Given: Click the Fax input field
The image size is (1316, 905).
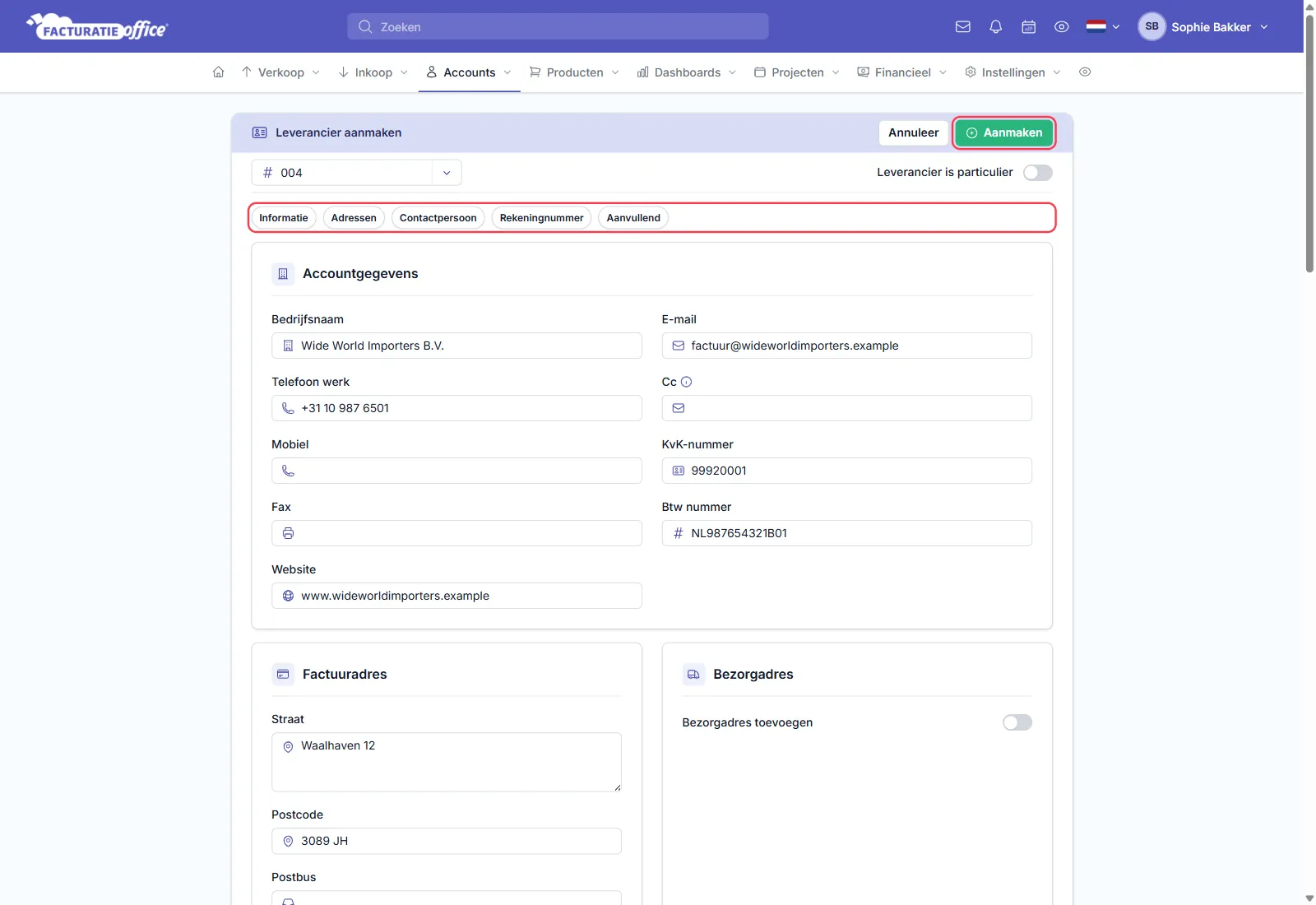Looking at the screenshot, I should [456, 533].
